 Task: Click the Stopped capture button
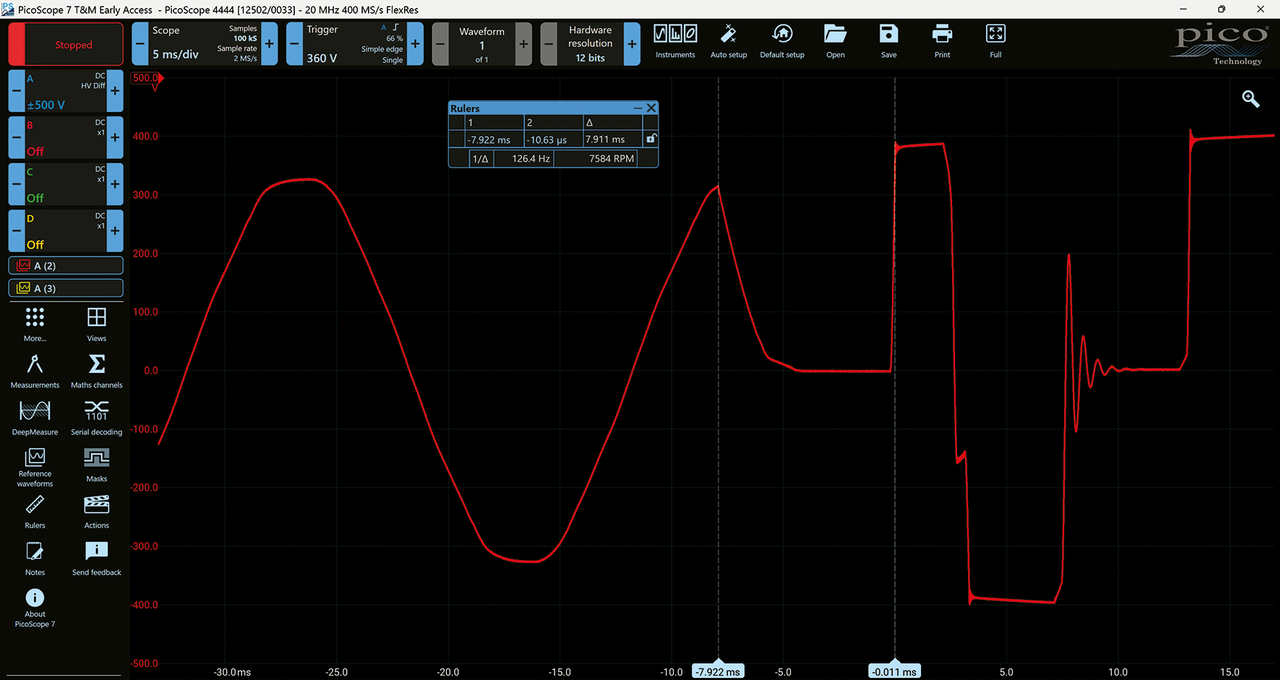click(66, 45)
